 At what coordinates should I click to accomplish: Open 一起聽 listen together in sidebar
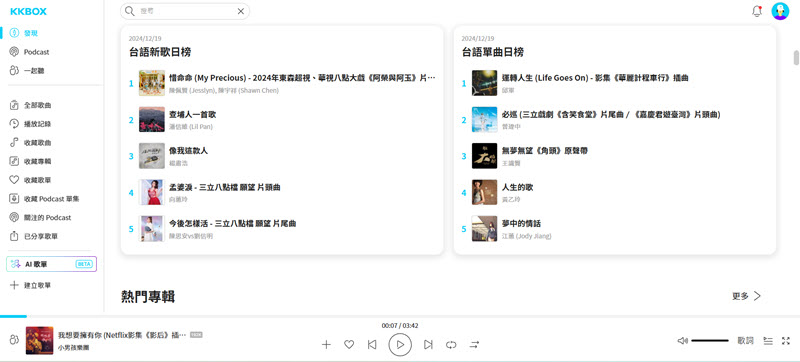27,71
